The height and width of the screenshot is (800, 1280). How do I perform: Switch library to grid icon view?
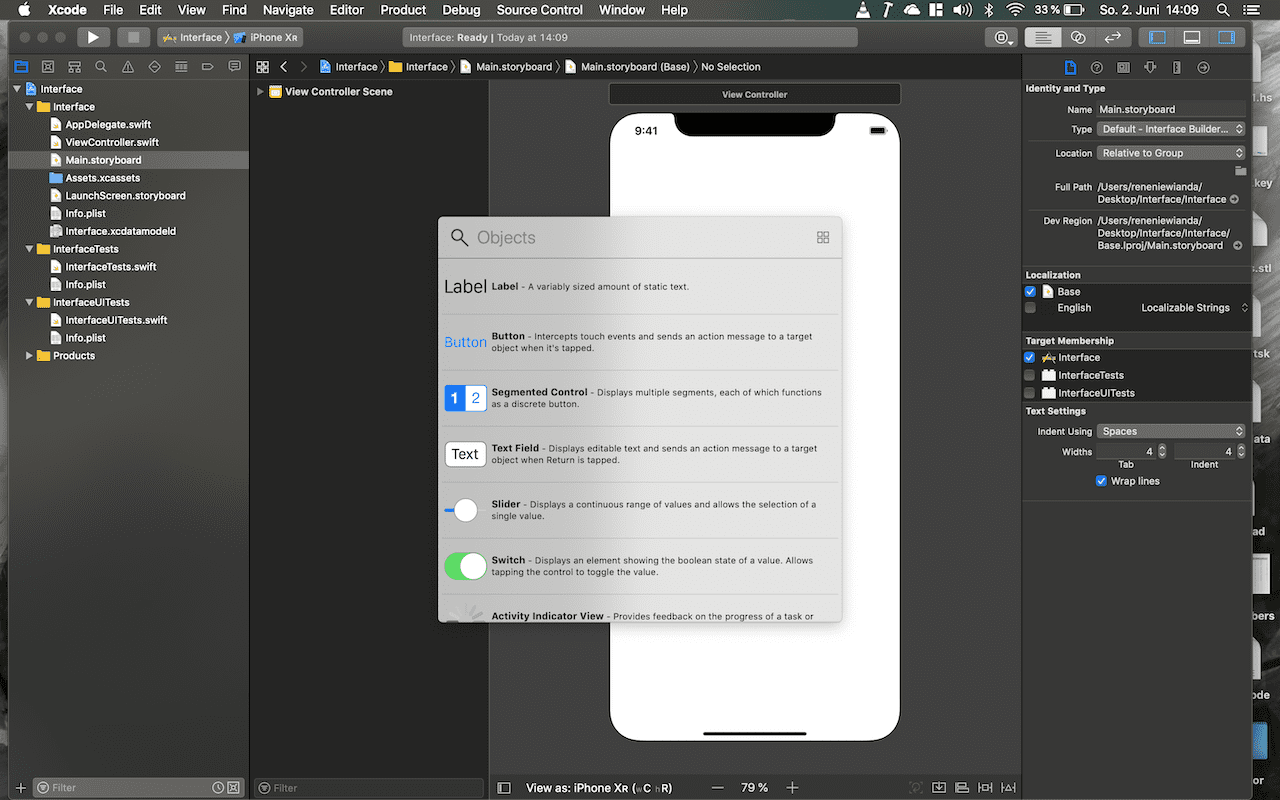pos(823,237)
